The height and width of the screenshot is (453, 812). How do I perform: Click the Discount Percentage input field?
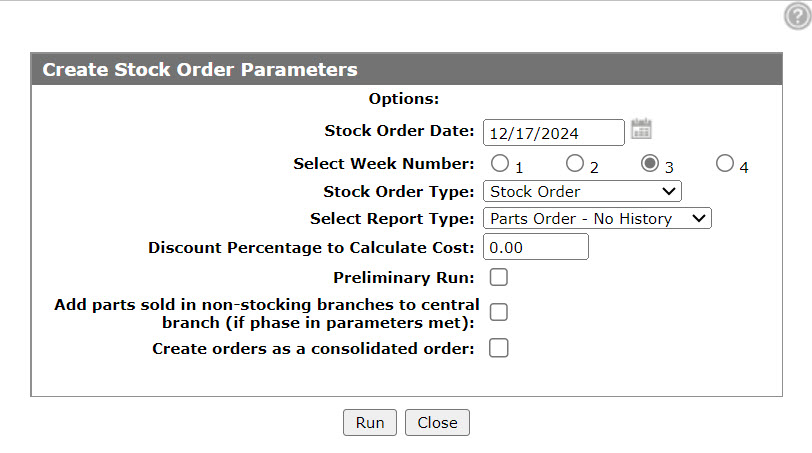[x=535, y=246]
